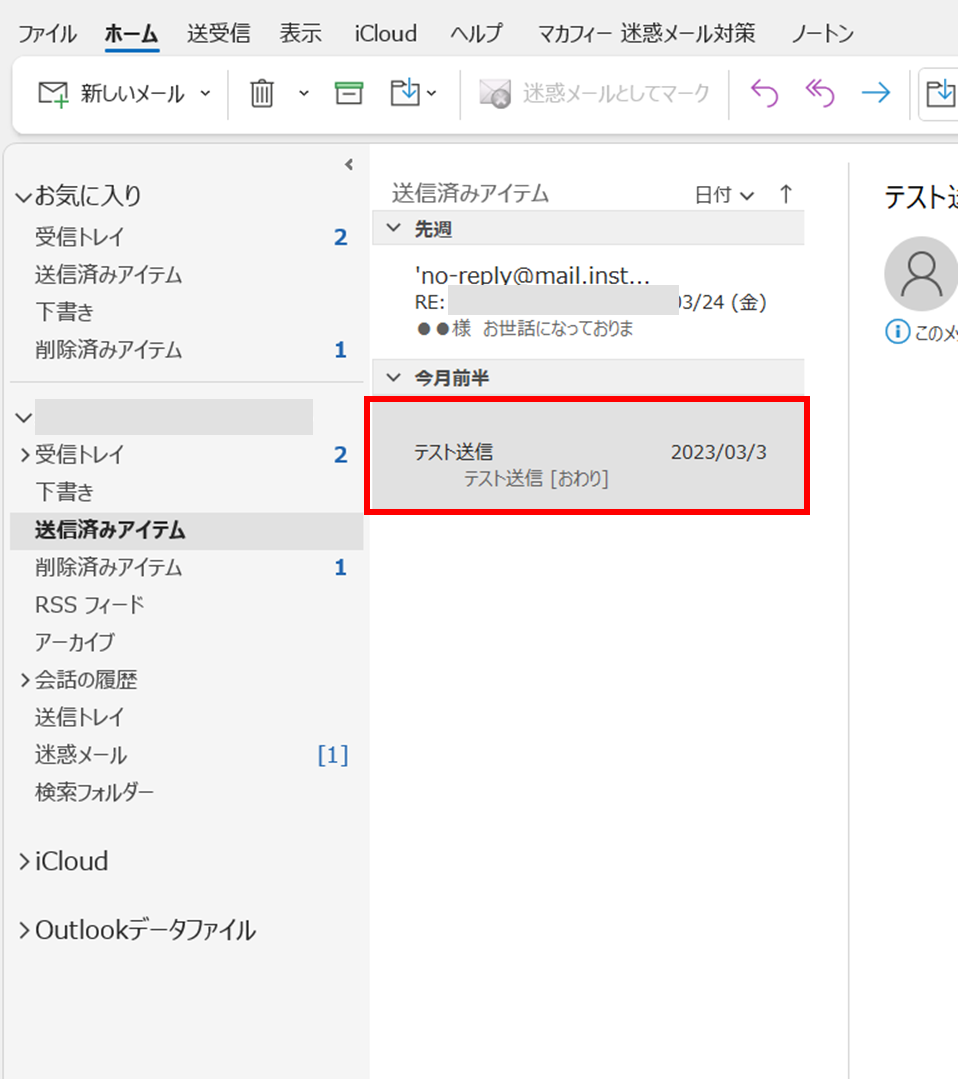This screenshot has height=1079, width=958.
Task: Click the Forward arrow icon
Action: coord(875,94)
